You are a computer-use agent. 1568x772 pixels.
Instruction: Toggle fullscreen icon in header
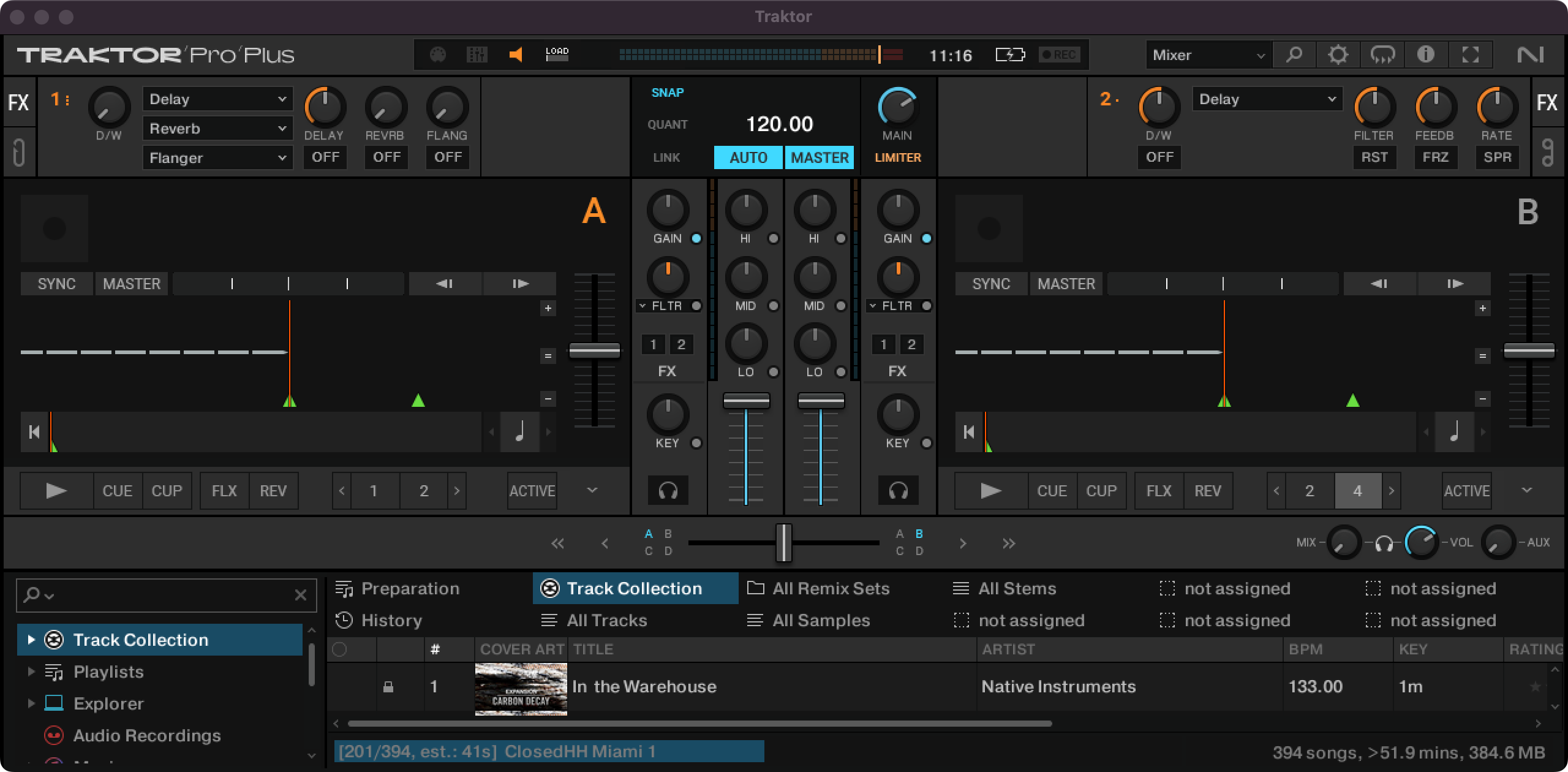coord(1471,55)
